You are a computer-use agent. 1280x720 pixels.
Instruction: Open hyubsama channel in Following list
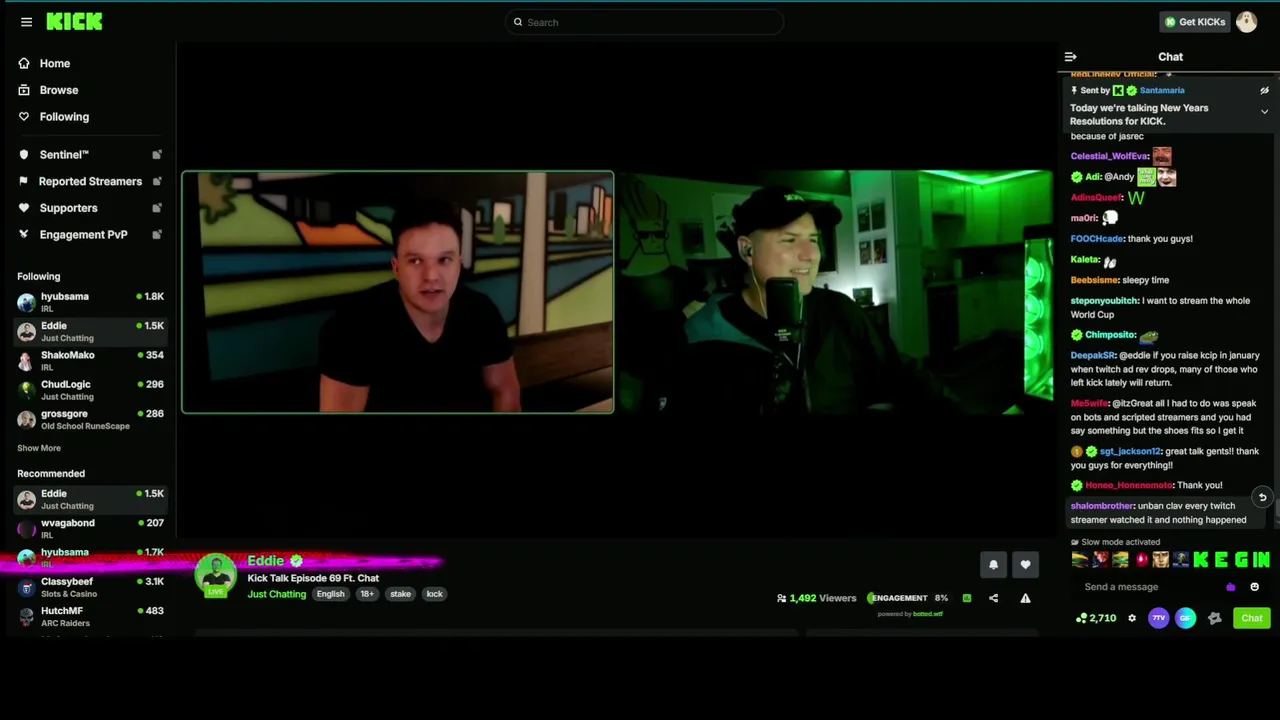[x=90, y=302]
